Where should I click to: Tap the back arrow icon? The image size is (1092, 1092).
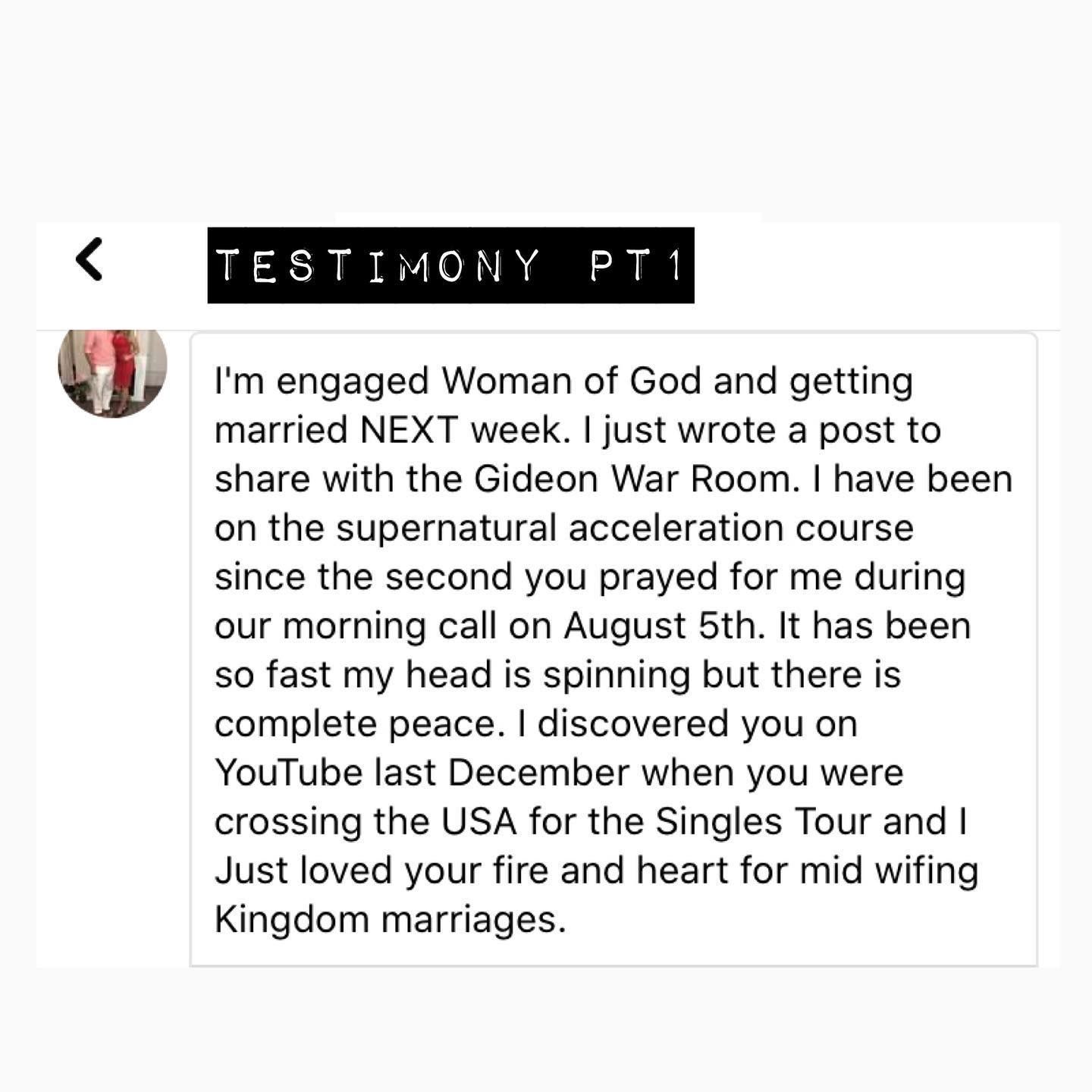tap(89, 259)
